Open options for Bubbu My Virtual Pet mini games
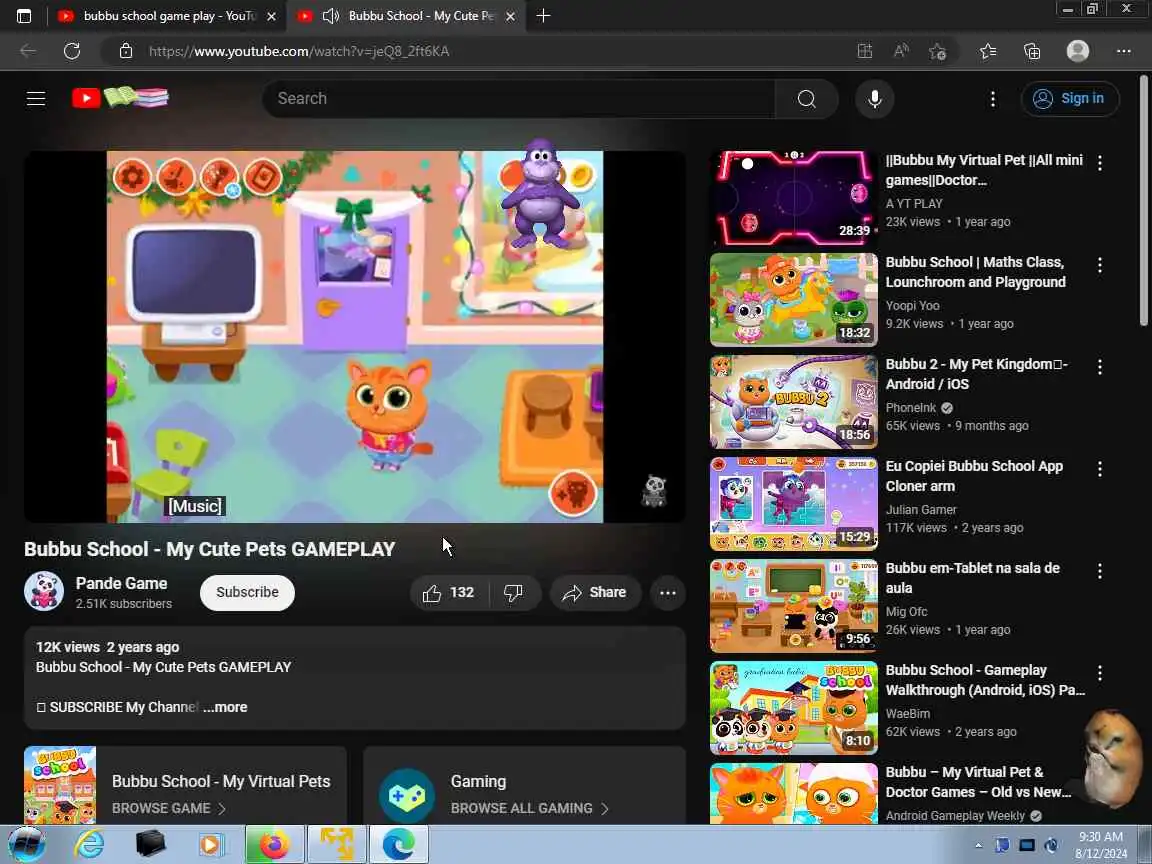This screenshot has height=864, width=1152. coord(1100,163)
